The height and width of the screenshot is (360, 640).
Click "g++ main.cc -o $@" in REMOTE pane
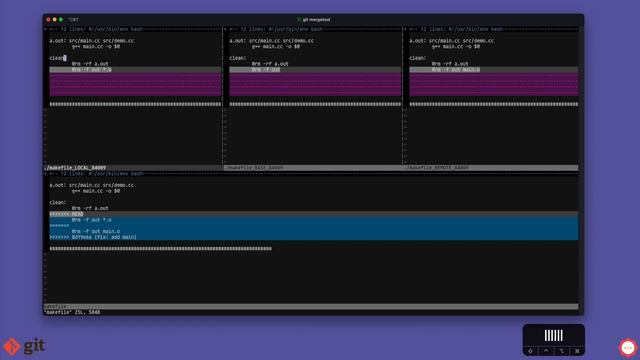coord(456,47)
